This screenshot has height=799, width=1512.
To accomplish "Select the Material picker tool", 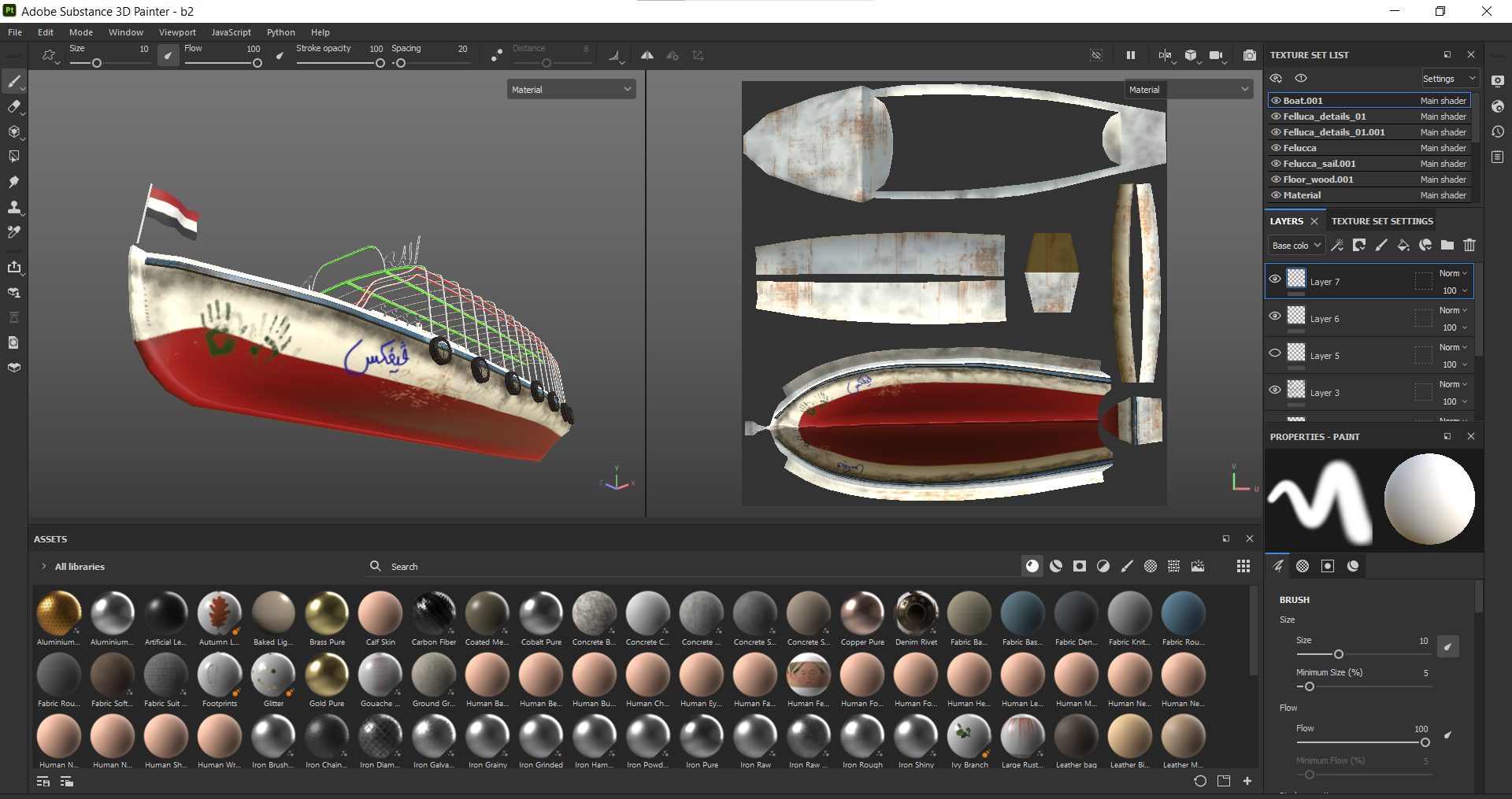I will point(13,232).
